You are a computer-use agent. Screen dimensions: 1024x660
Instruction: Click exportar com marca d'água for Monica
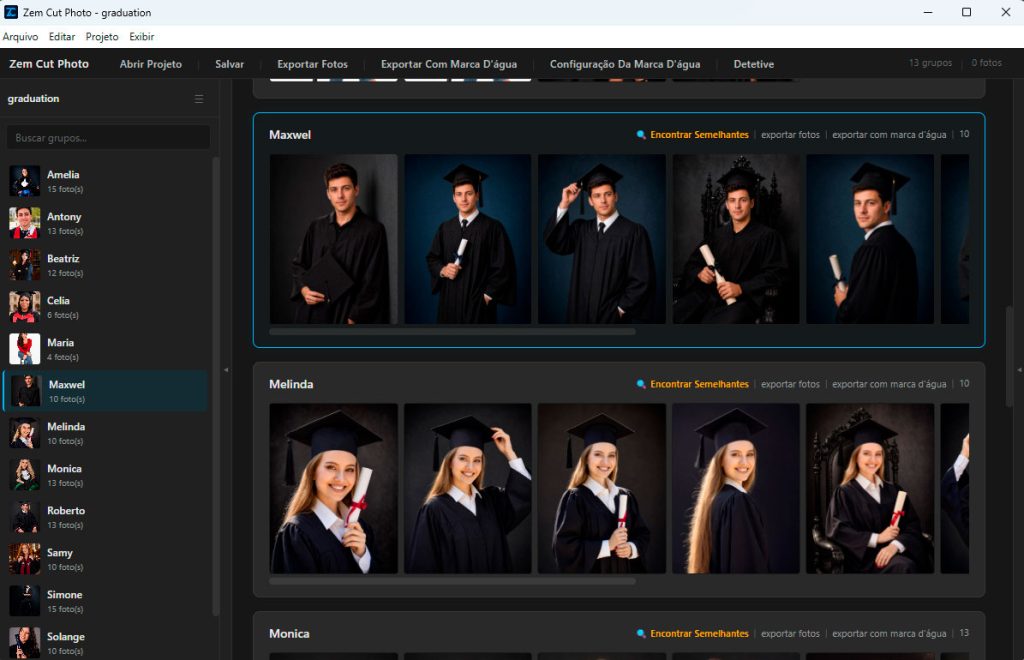point(889,633)
